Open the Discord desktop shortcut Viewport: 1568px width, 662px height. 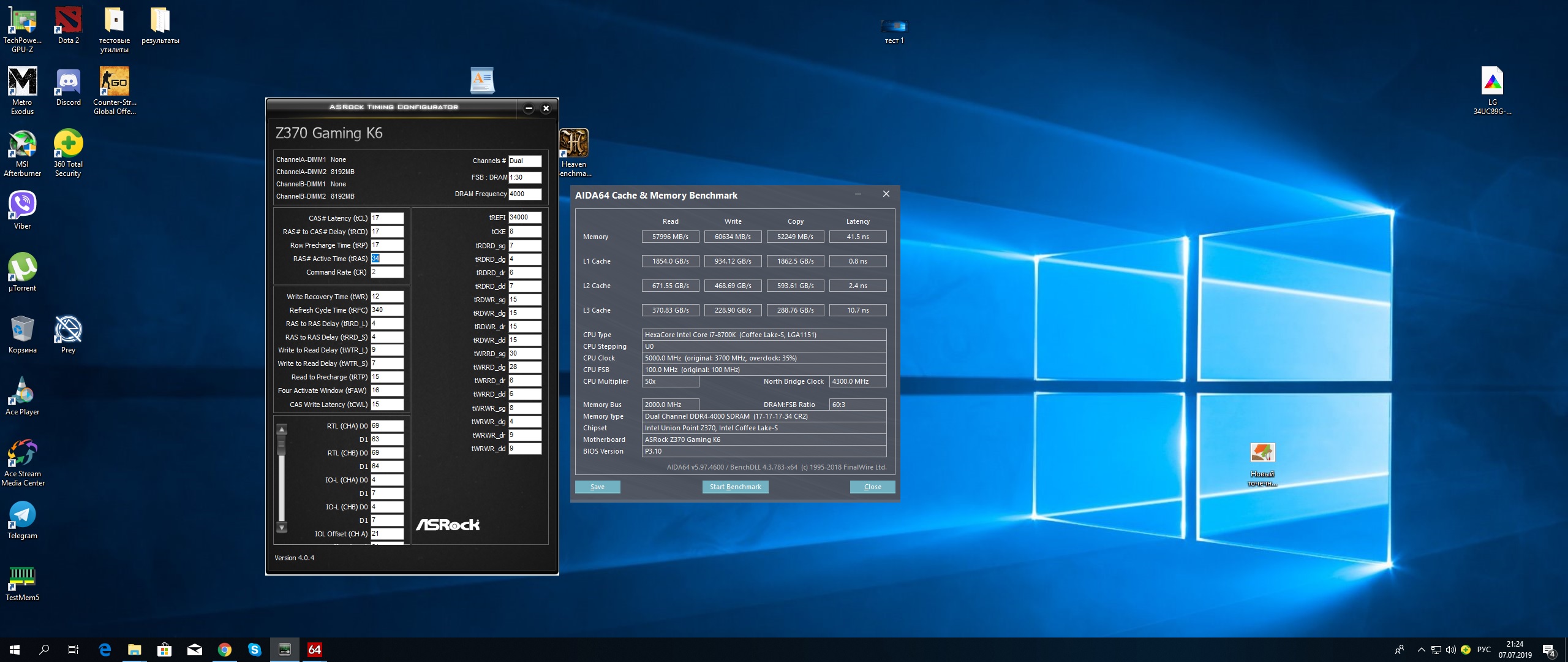(68, 83)
